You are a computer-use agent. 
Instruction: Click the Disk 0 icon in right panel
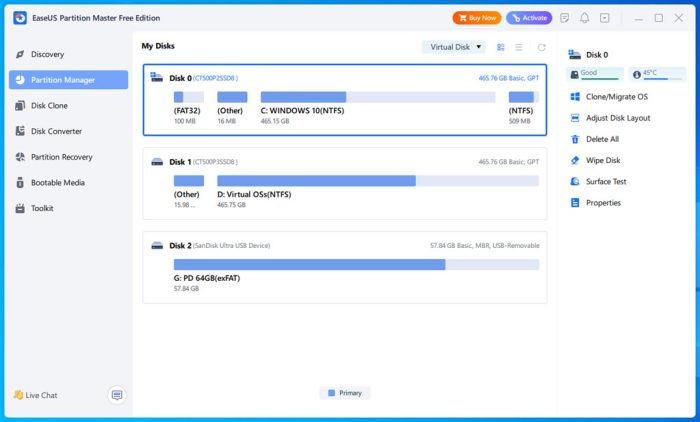pyautogui.click(x=574, y=54)
